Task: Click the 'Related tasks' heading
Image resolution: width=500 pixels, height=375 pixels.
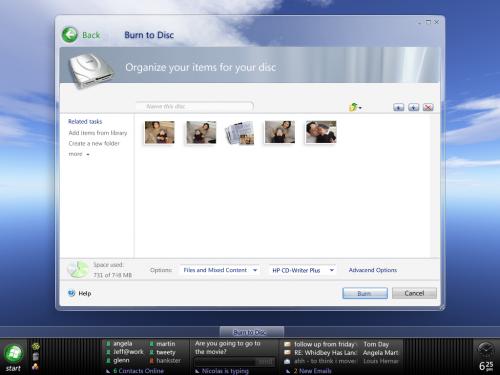Action: click(85, 121)
